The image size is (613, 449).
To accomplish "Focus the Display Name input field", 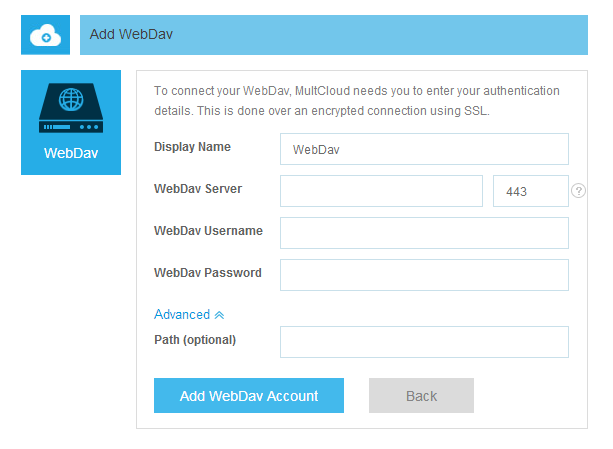I will tap(424, 149).
